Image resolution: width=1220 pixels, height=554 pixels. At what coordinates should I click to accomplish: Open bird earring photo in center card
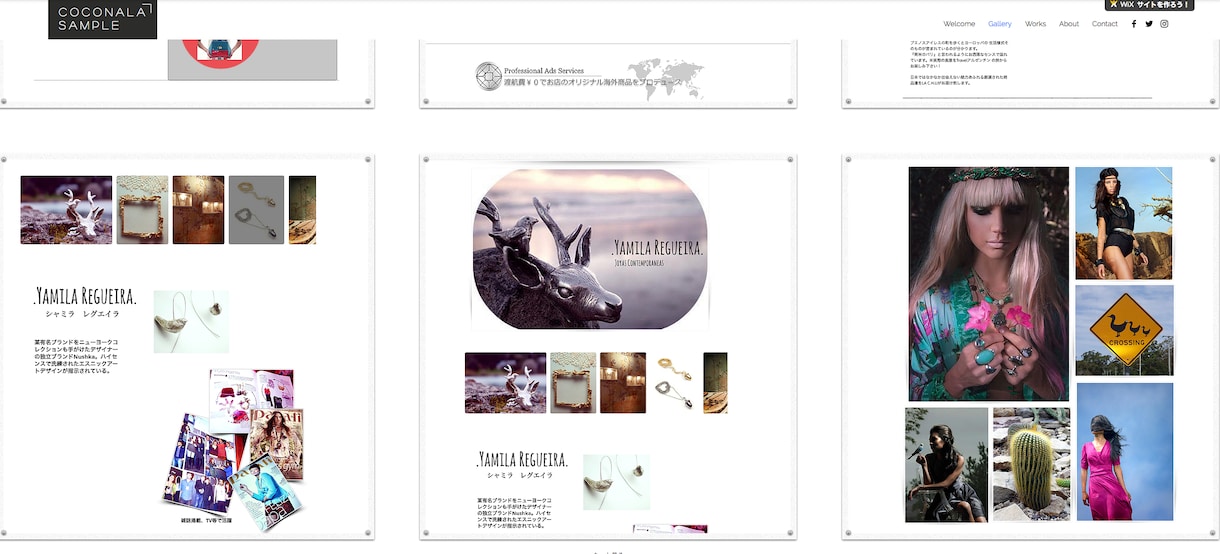click(x=616, y=482)
